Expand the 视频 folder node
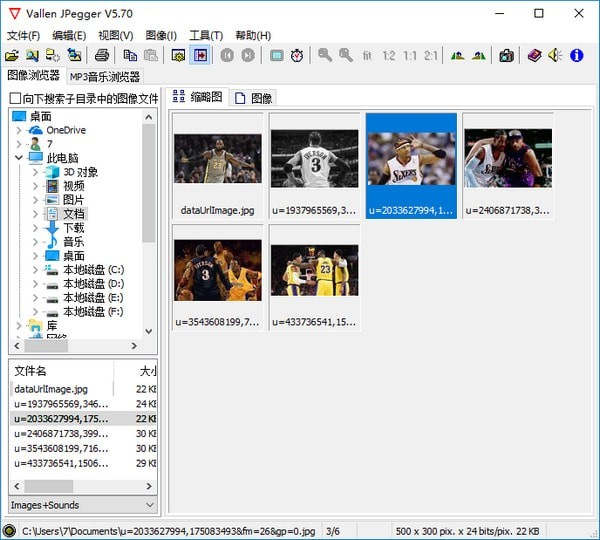Viewport: 600px width, 540px height. (36, 186)
